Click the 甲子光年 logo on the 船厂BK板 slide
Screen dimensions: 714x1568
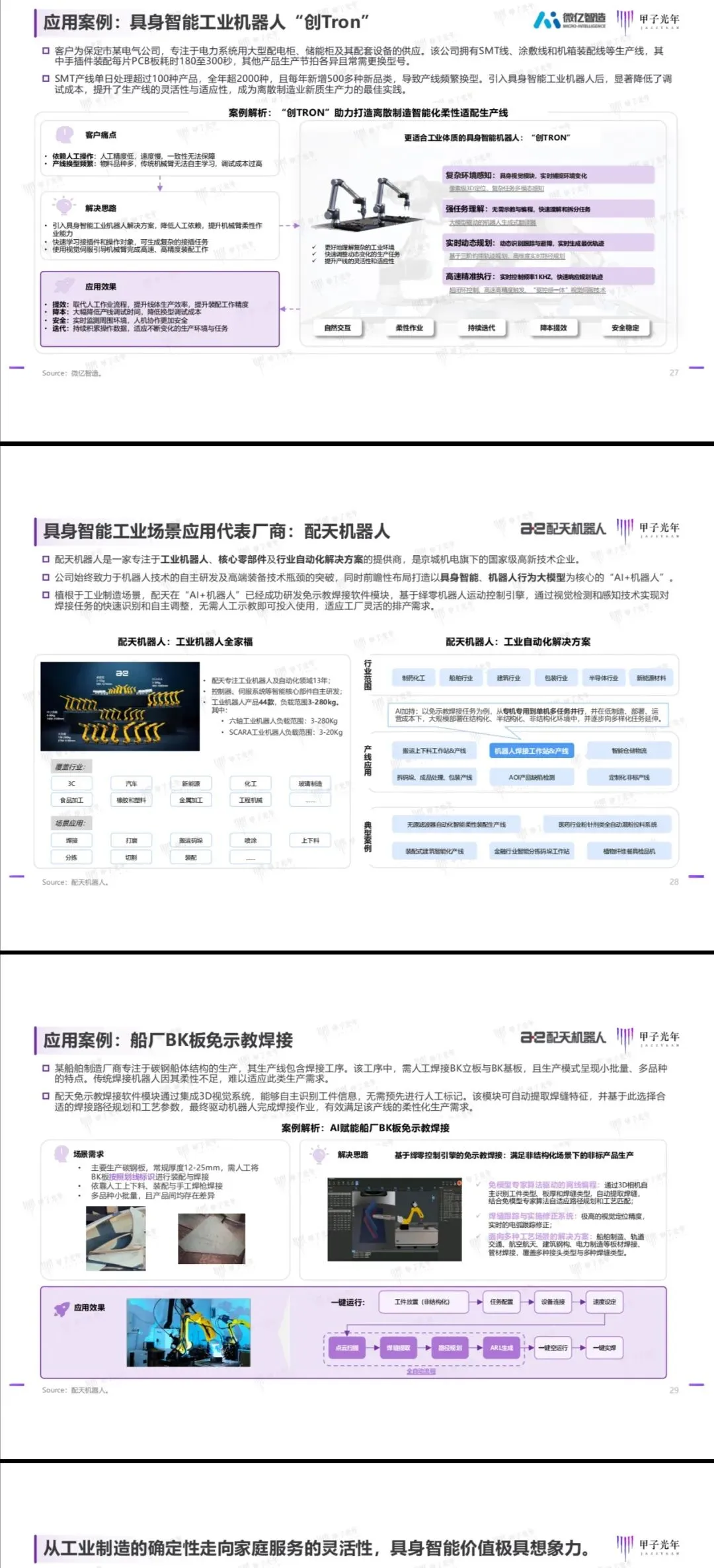point(648,1038)
